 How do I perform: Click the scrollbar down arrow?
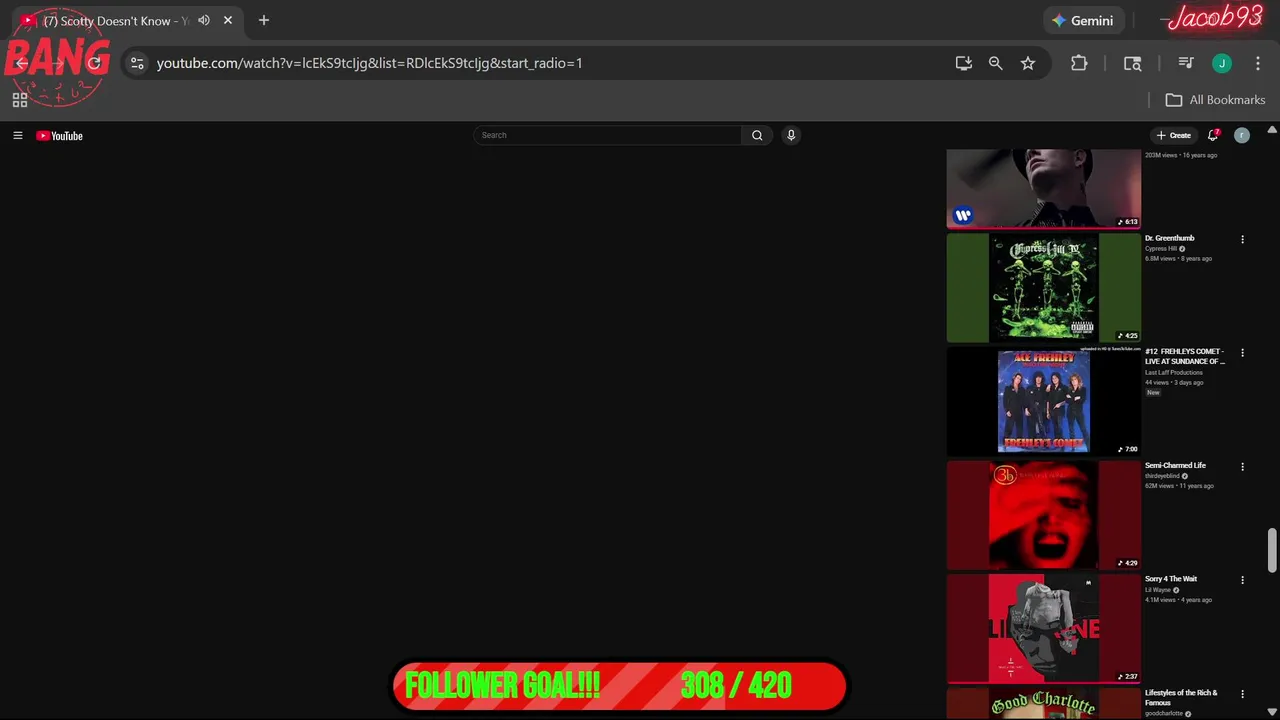tap(1272, 713)
